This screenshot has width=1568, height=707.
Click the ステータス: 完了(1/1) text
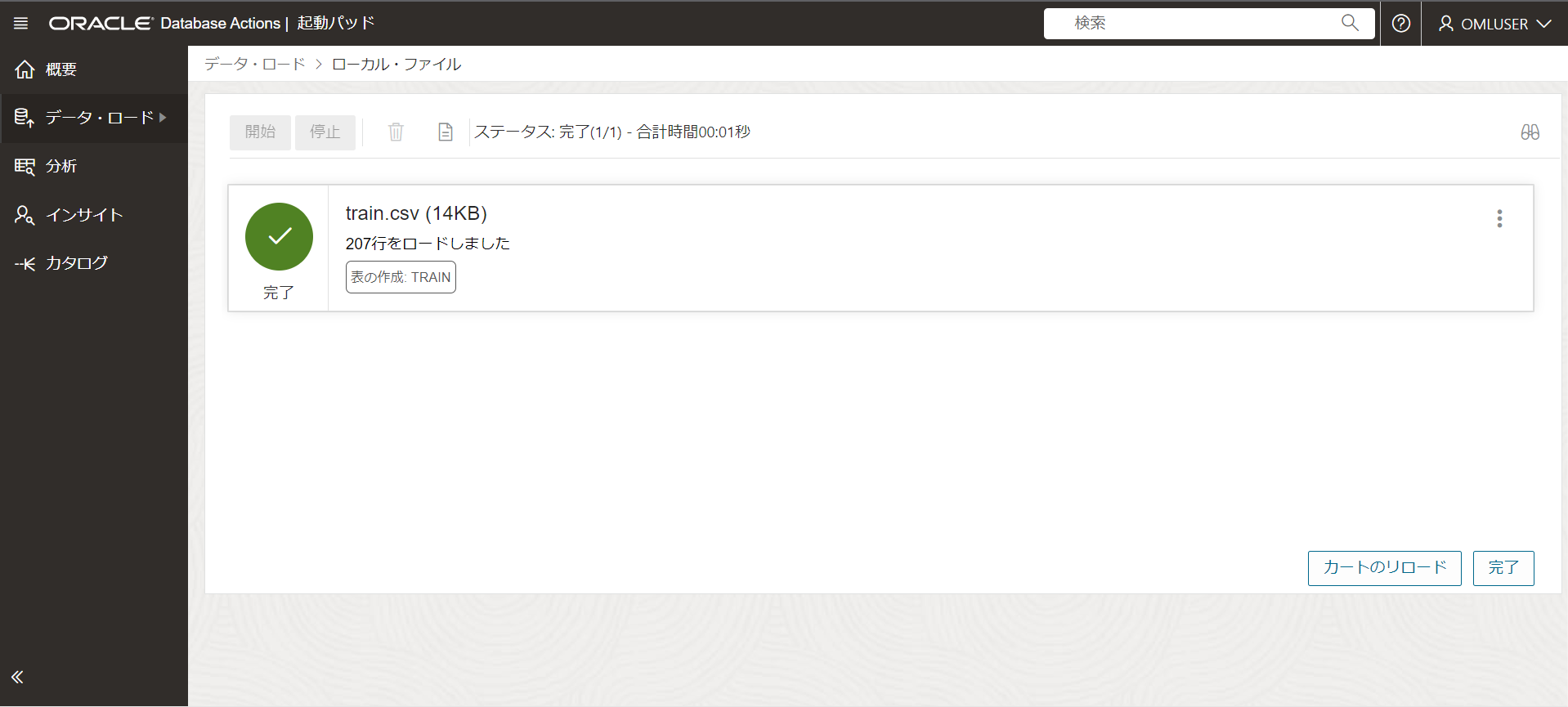click(x=548, y=132)
